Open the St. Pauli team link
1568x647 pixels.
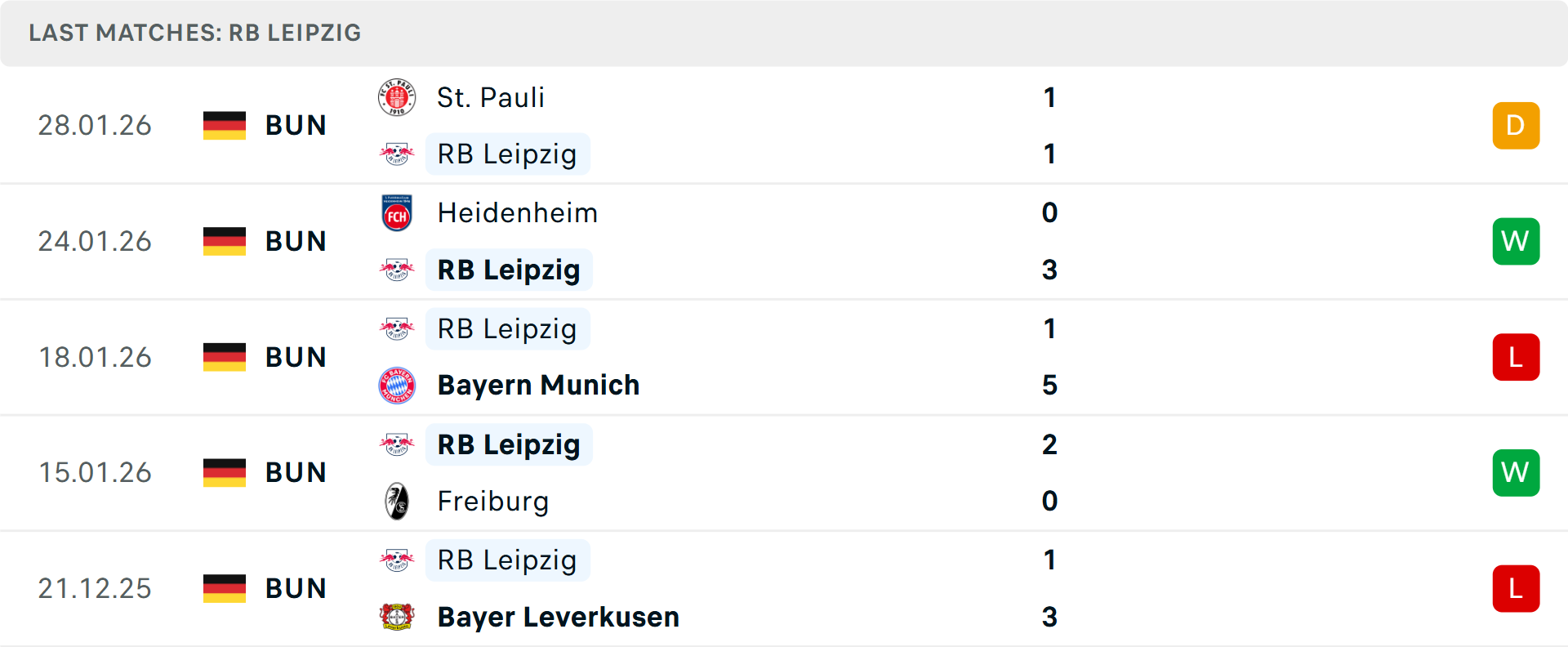tap(491, 98)
